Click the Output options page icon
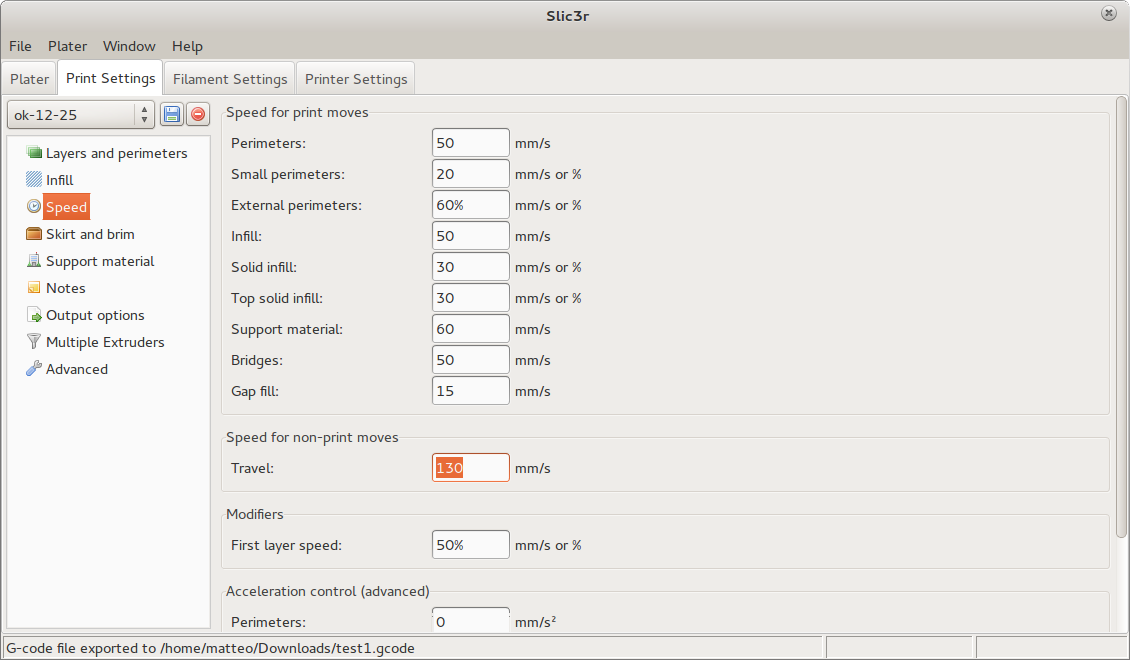 (34, 315)
